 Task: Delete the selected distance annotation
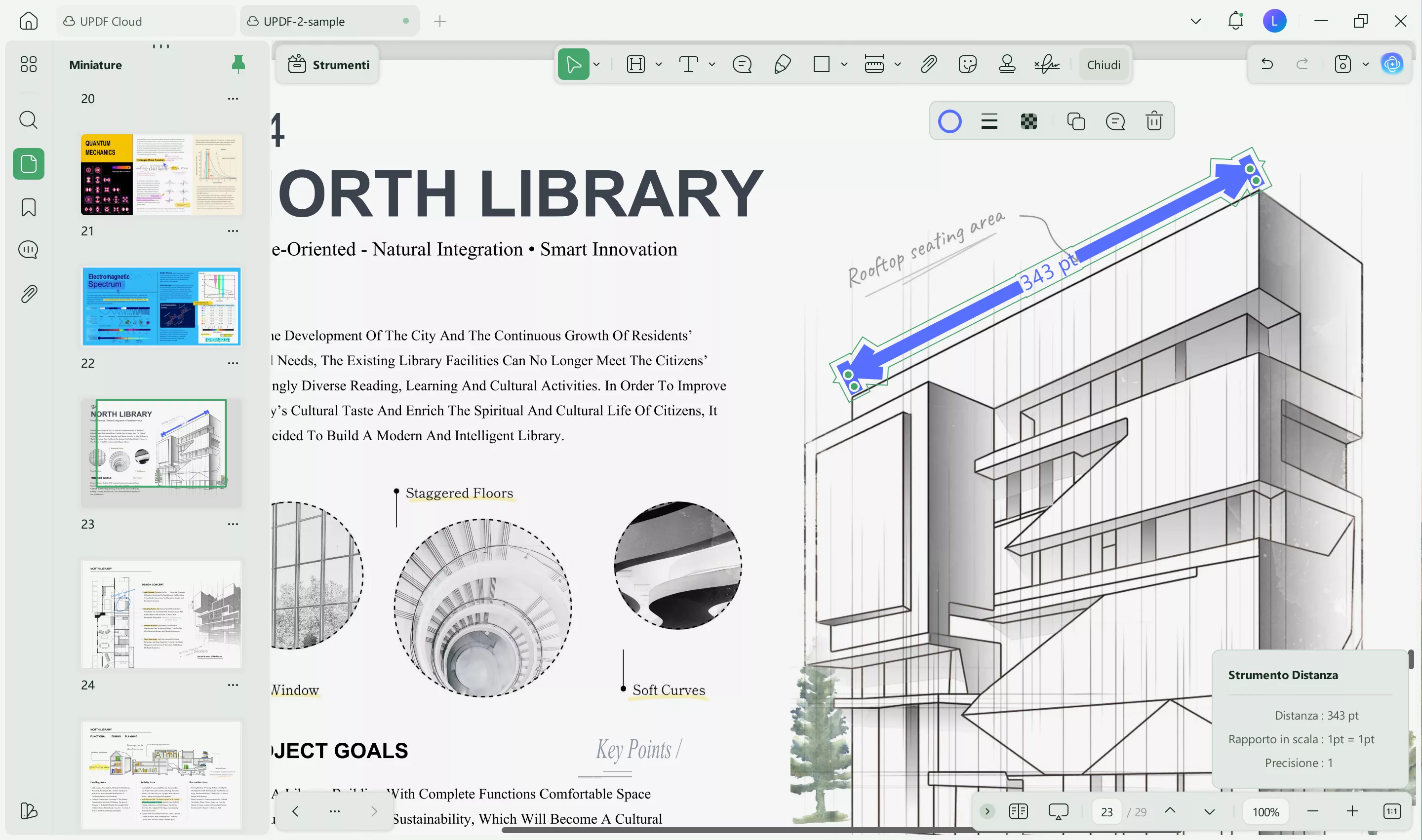tap(1154, 121)
